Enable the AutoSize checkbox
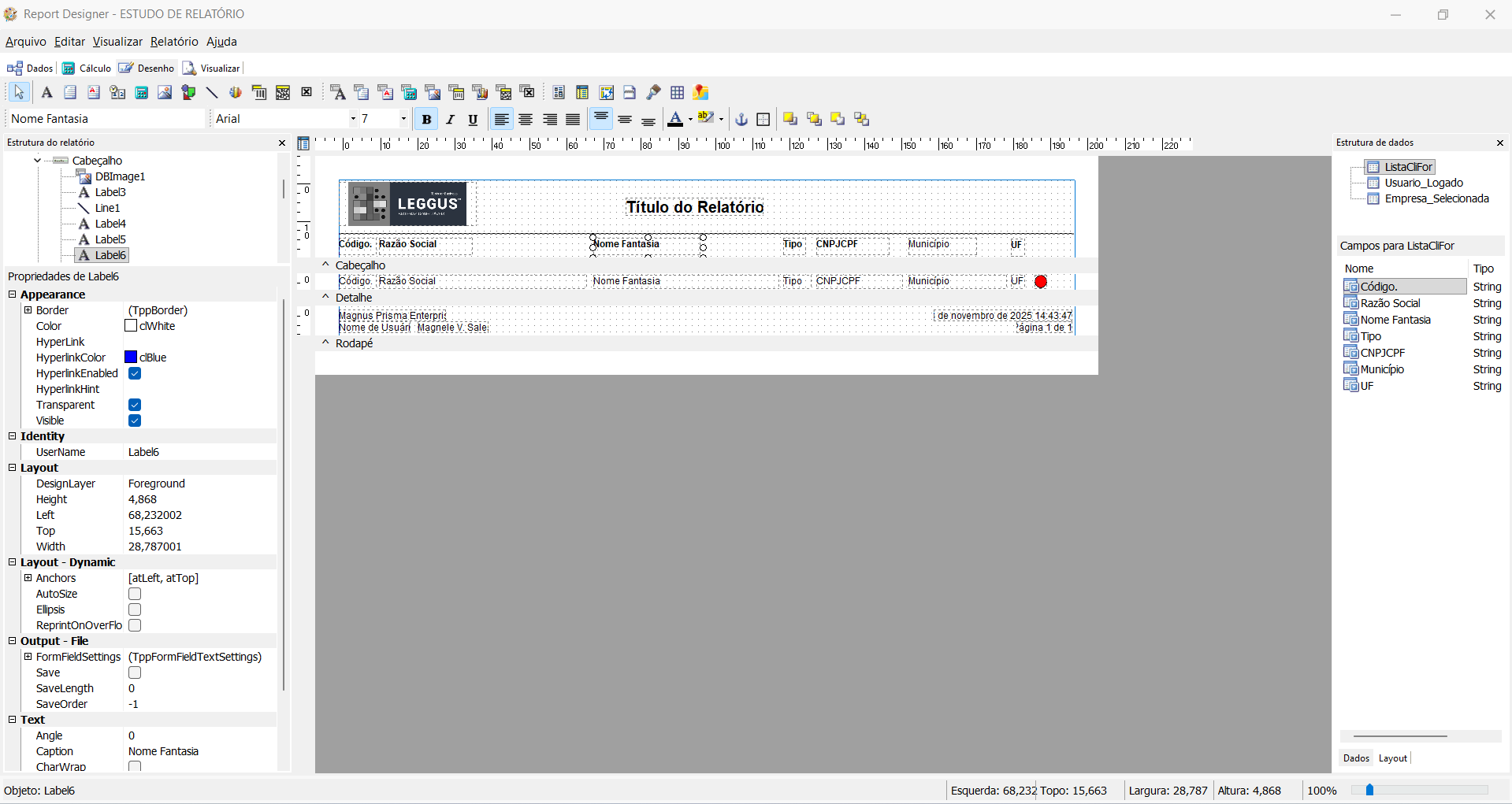This screenshot has width=1512, height=804. click(x=135, y=594)
